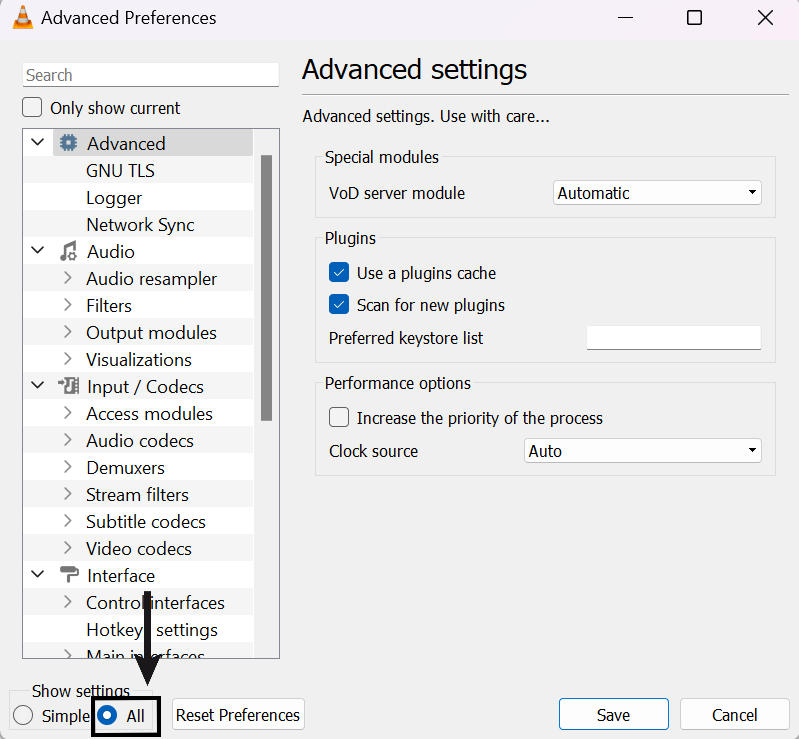Screen dimensions: 799x739
Task: Click the Preferred keystore list field
Action: coord(674,337)
